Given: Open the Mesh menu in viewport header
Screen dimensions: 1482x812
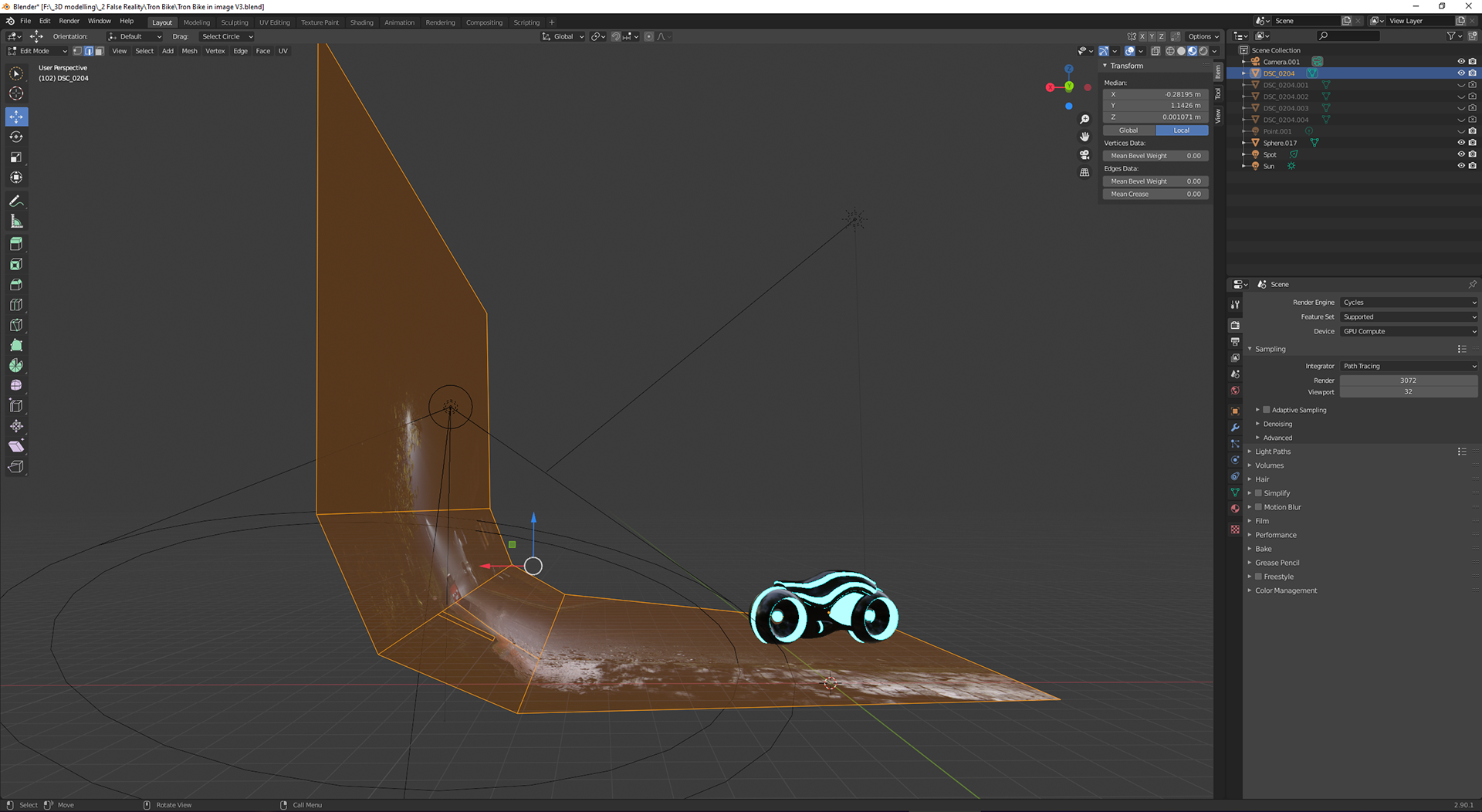Looking at the screenshot, I should [x=189, y=51].
